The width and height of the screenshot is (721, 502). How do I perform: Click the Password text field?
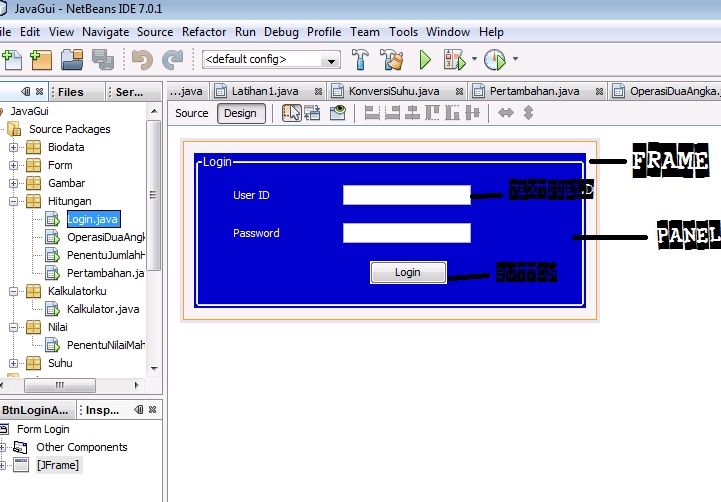406,233
